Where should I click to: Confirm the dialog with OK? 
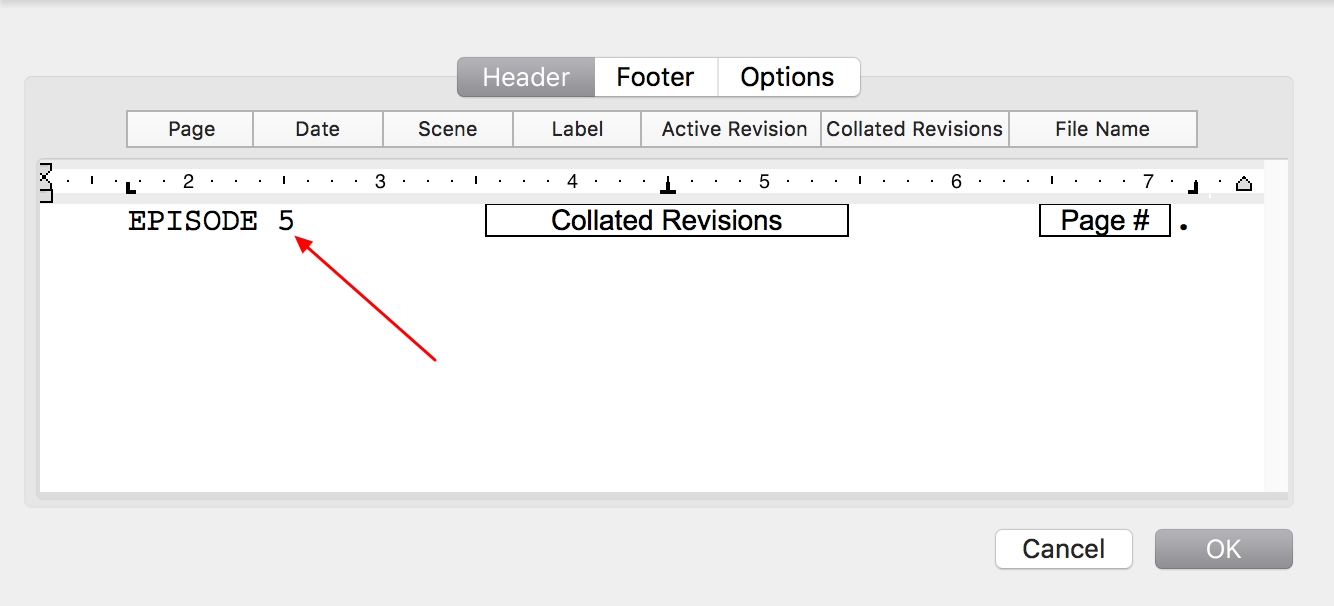coord(1223,549)
